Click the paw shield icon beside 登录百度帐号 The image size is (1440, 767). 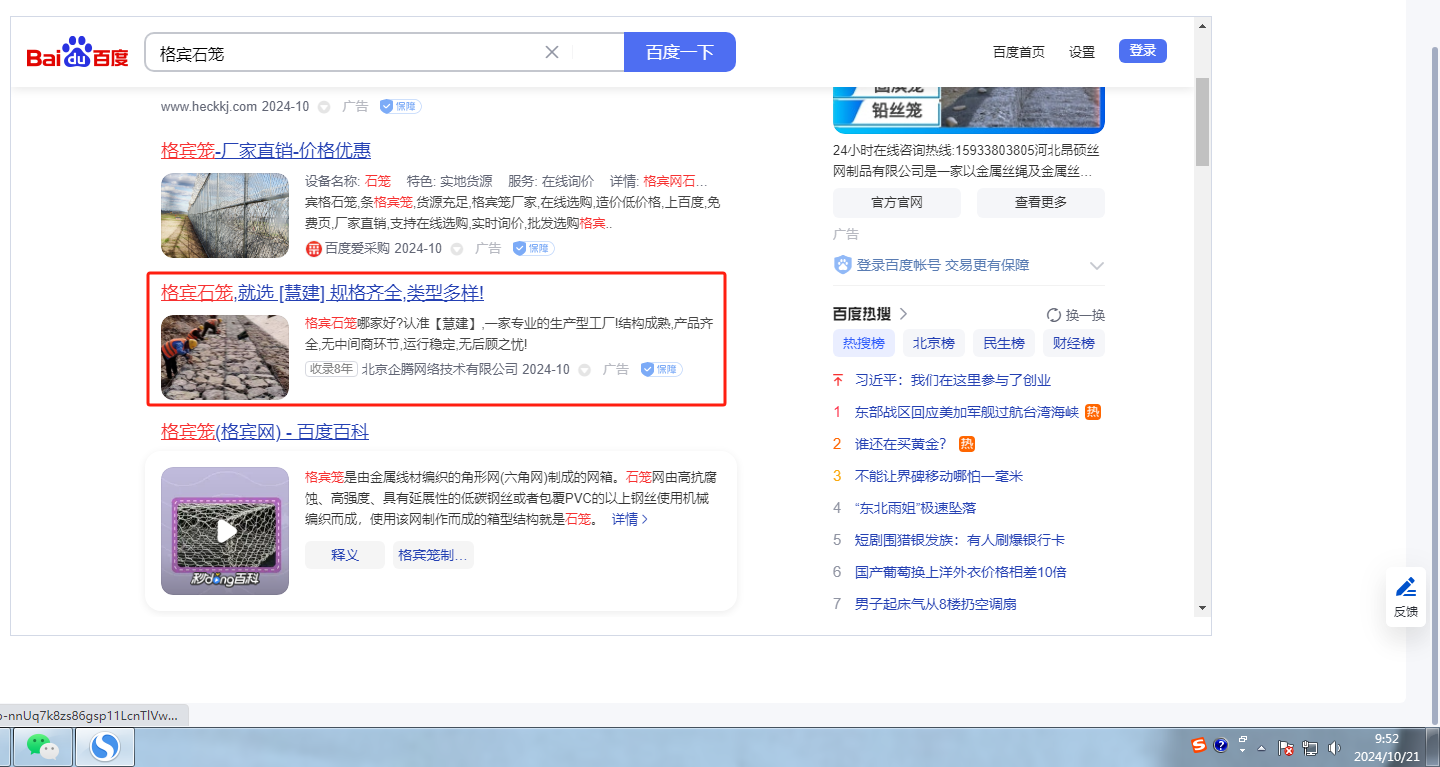point(842,265)
